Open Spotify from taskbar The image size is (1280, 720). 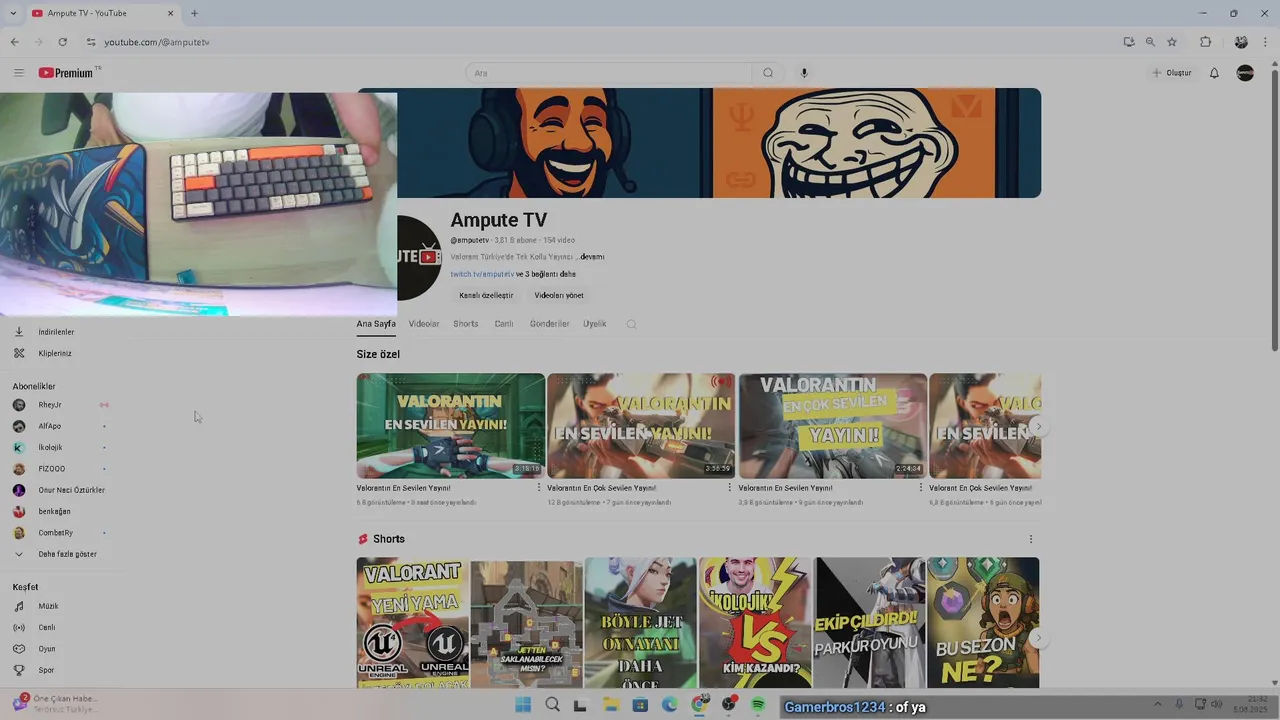(758, 705)
